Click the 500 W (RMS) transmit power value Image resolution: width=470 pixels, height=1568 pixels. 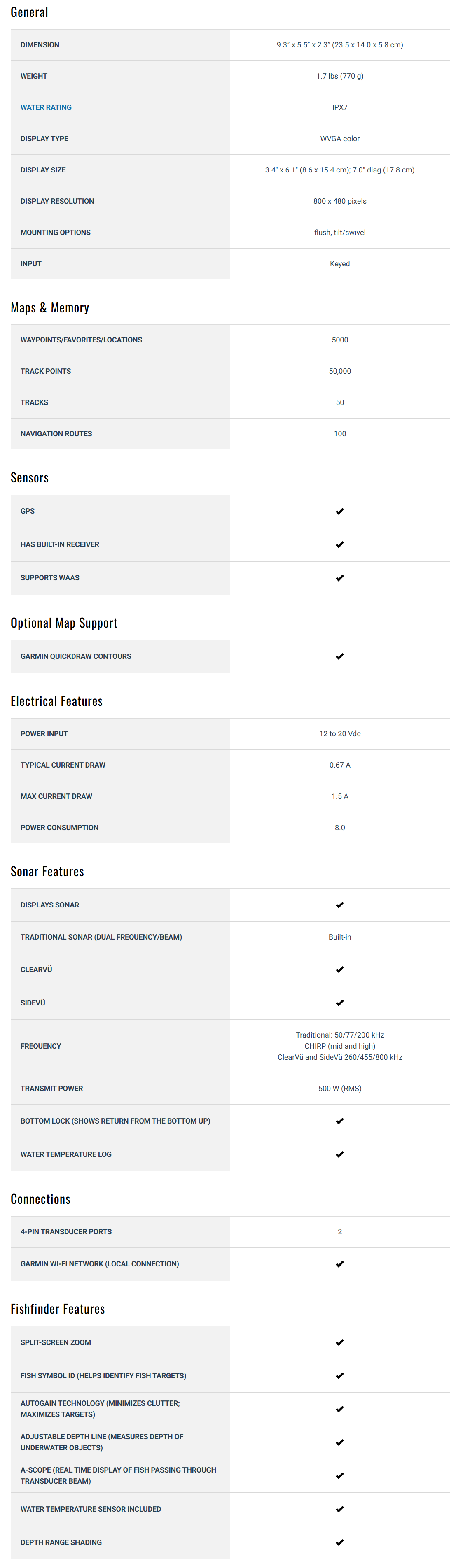coord(339,1089)
